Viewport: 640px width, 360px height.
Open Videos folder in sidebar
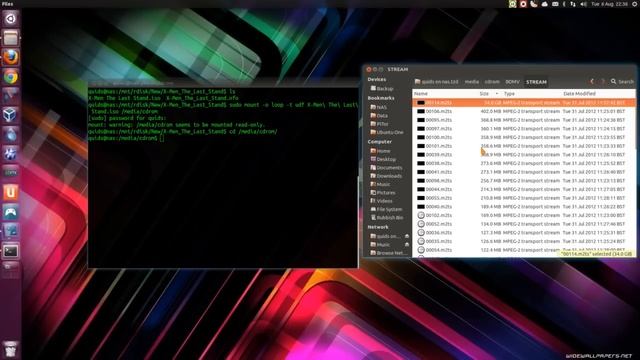click(x=381, y=201)
